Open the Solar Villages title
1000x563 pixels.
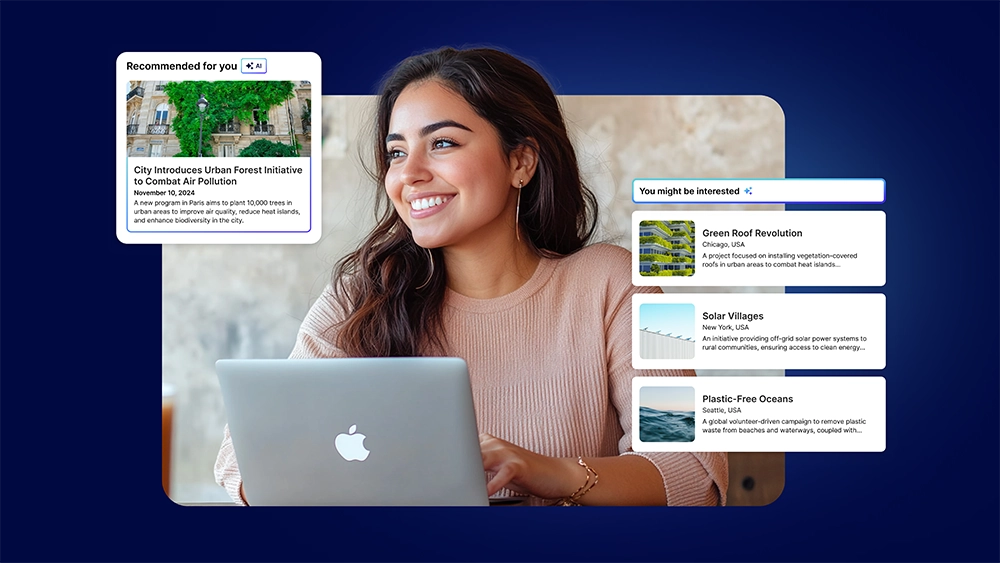click(x=733, y=316)
